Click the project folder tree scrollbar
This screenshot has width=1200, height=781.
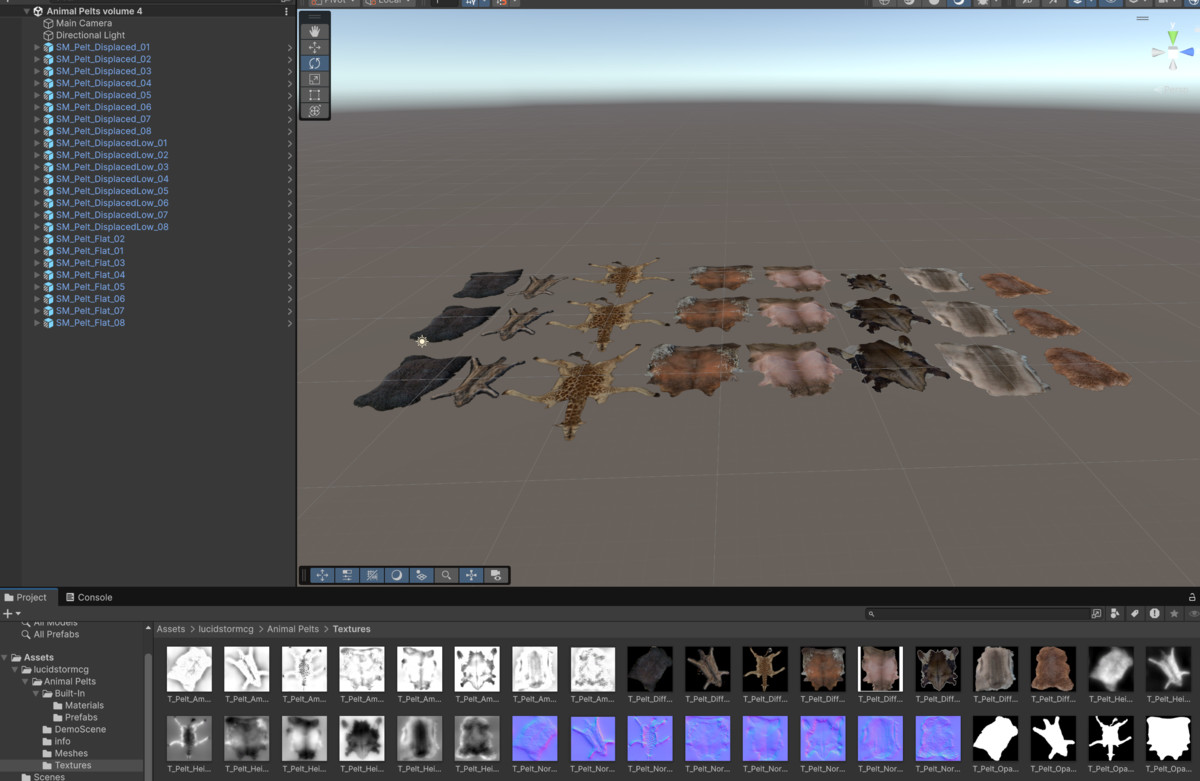click(x=149, y=716)
